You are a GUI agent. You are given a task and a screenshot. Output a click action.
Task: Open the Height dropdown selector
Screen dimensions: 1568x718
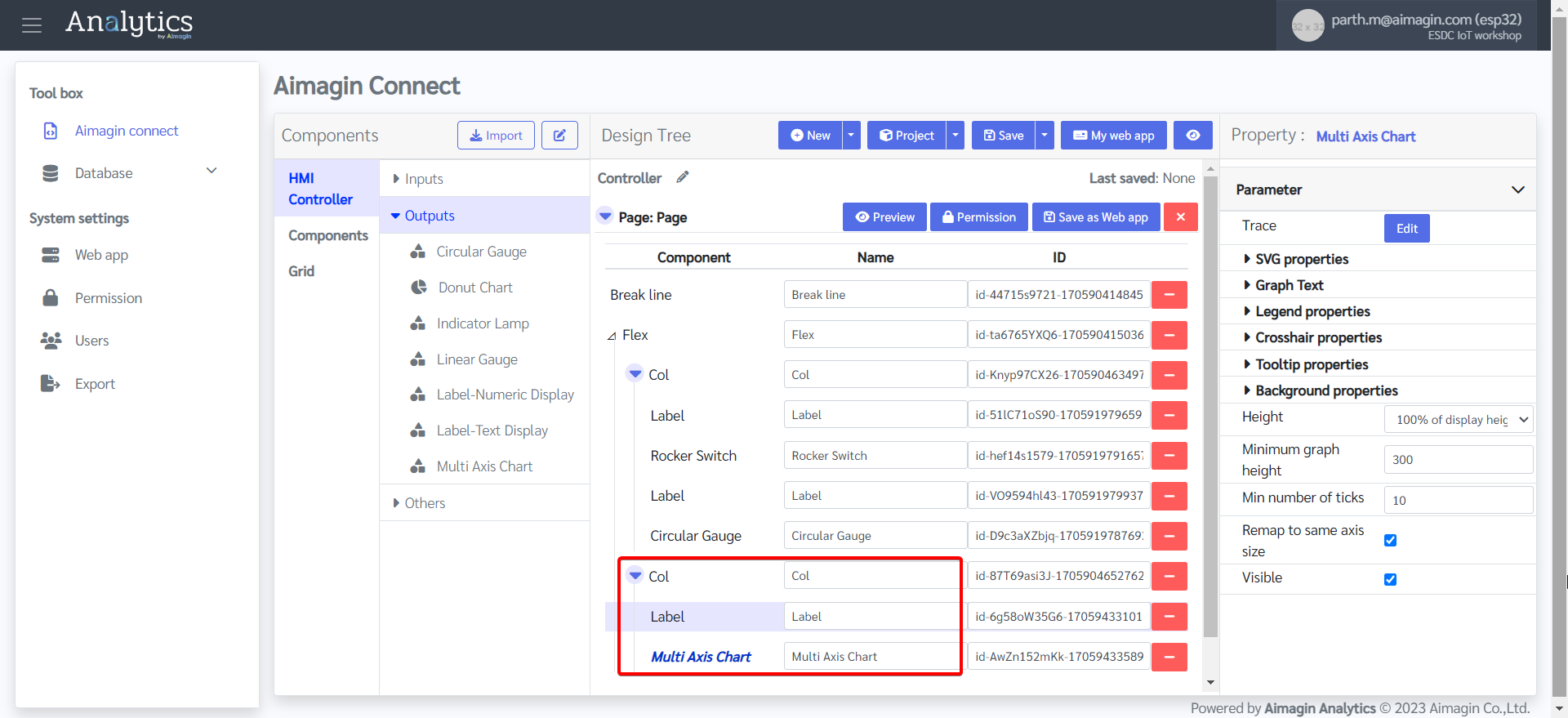point(1459,420)
